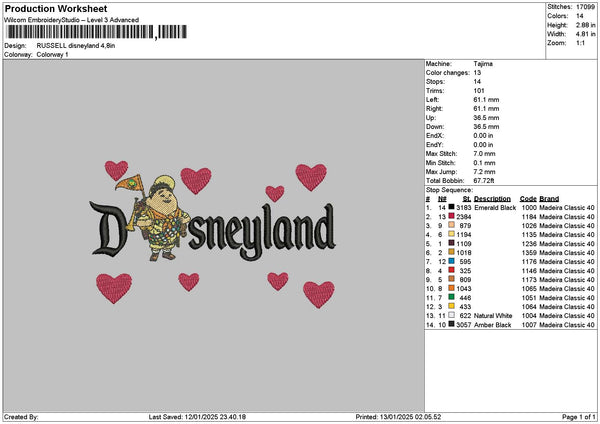Click the Max Jump value '7.2 mm'

(x=484, y=172)
